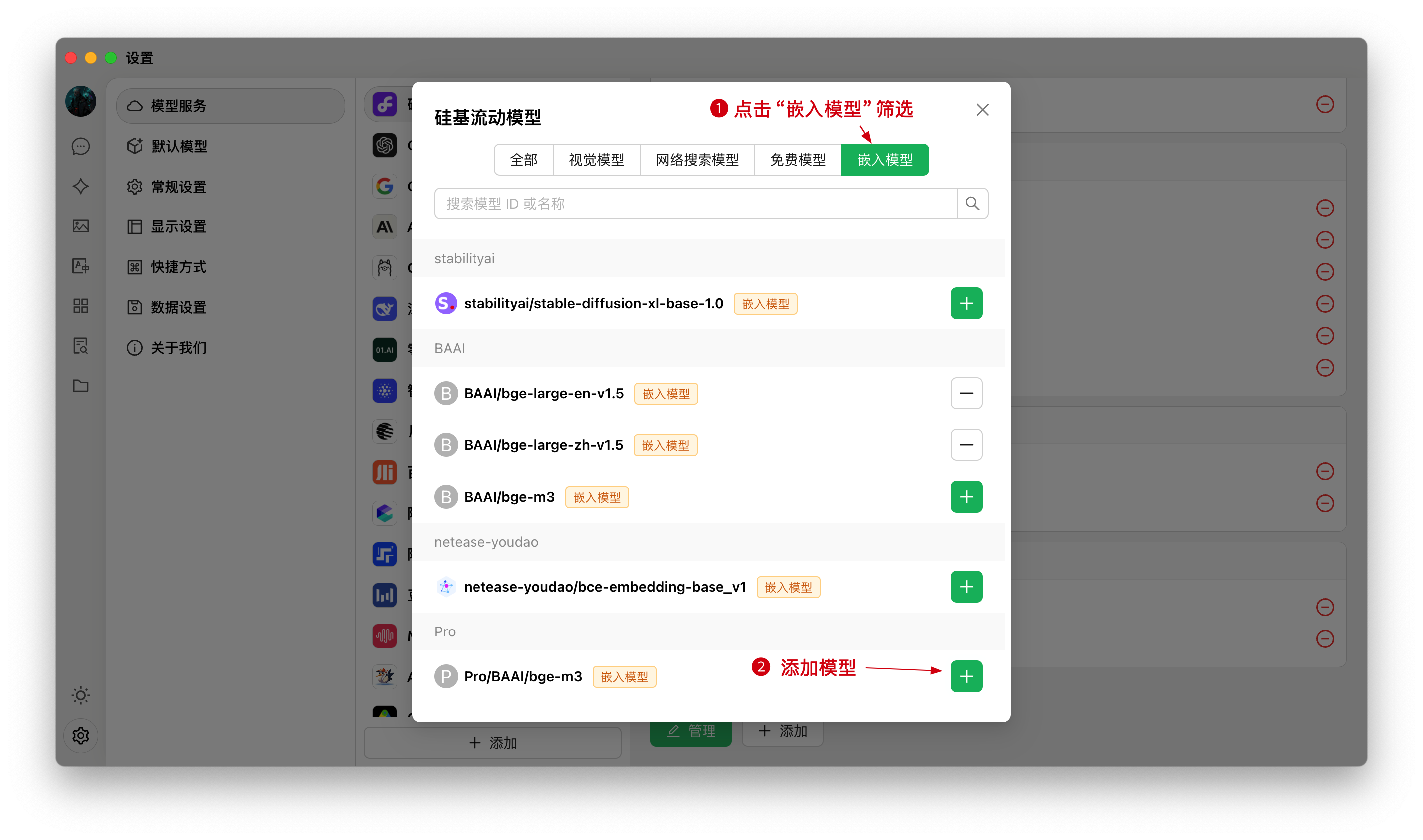Click the search magnifier button

tap(972, 203)
